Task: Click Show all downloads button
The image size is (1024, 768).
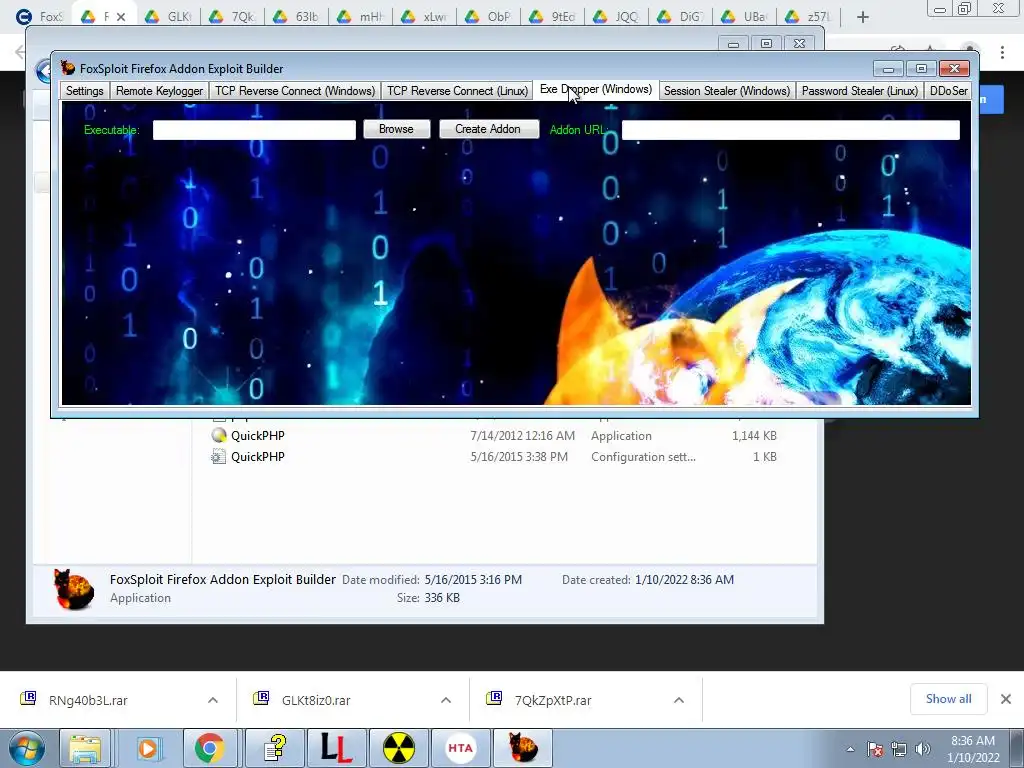Action: [948, 699]
